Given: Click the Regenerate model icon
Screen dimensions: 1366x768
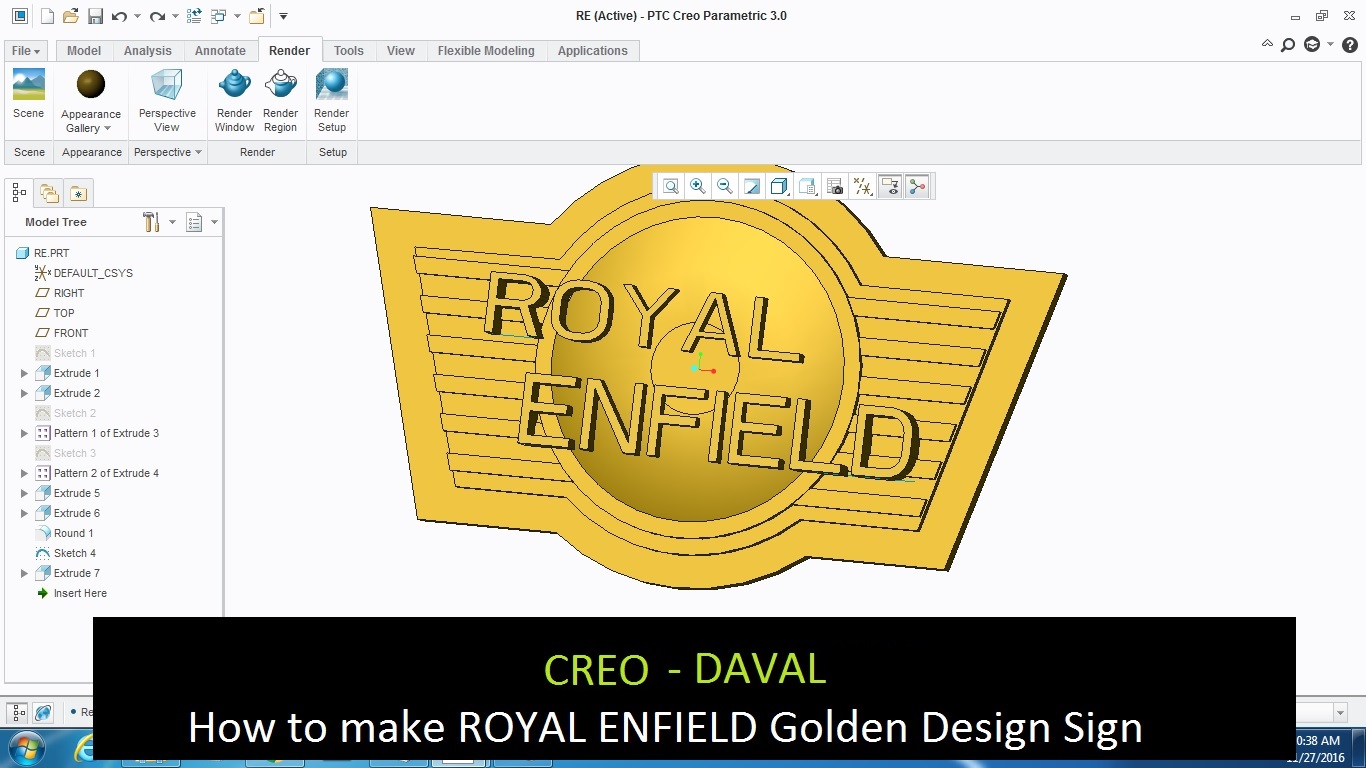Looking at the screenshot, I should 194,16.
